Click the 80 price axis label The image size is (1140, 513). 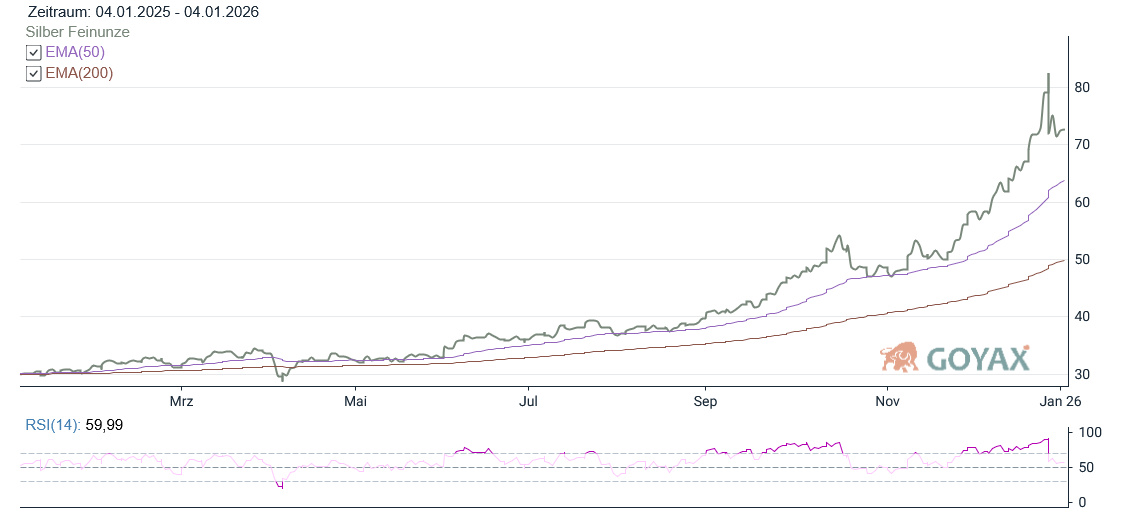click(1081, 88)
